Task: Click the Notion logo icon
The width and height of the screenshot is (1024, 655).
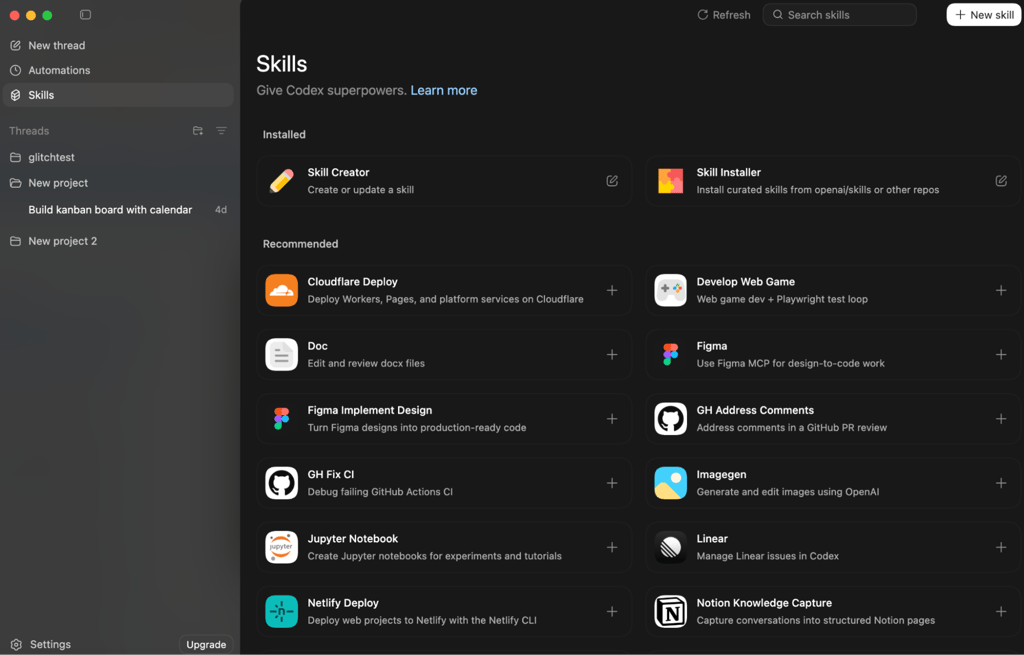Action: (x=671, y=612)
